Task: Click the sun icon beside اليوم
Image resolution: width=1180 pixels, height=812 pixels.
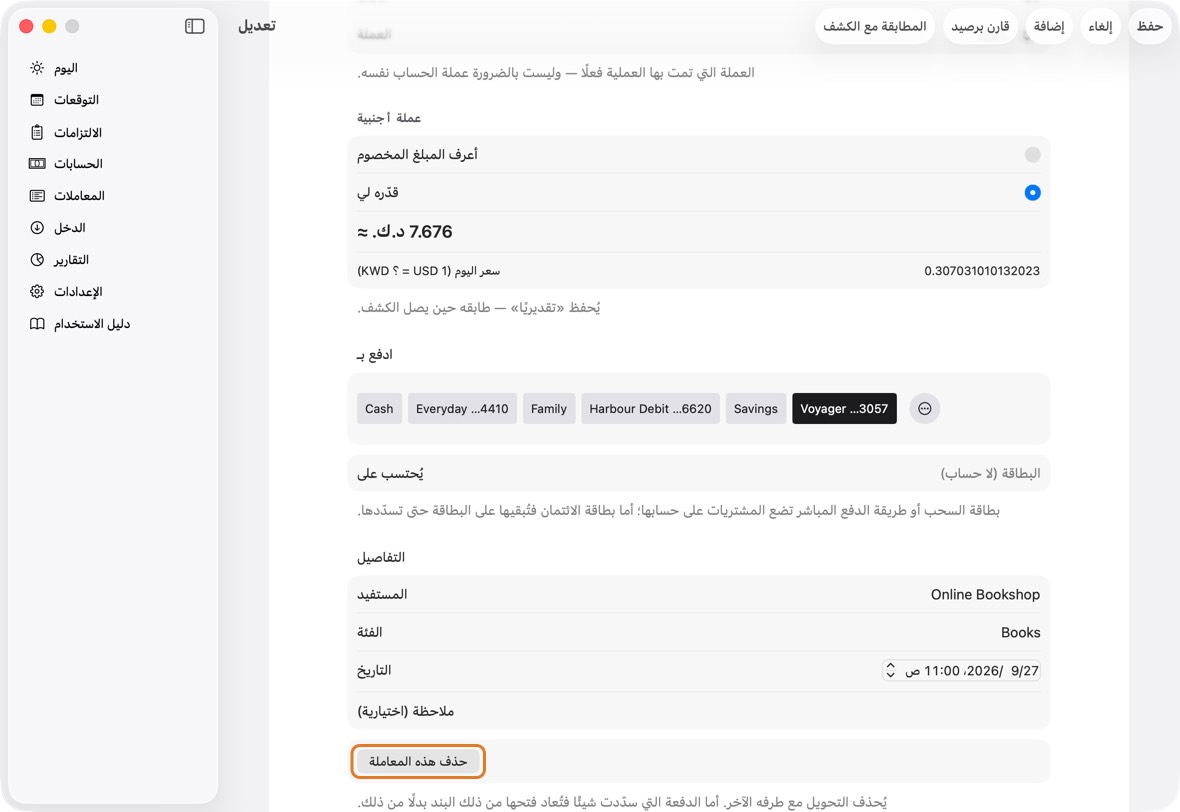Action: [37, 68]
